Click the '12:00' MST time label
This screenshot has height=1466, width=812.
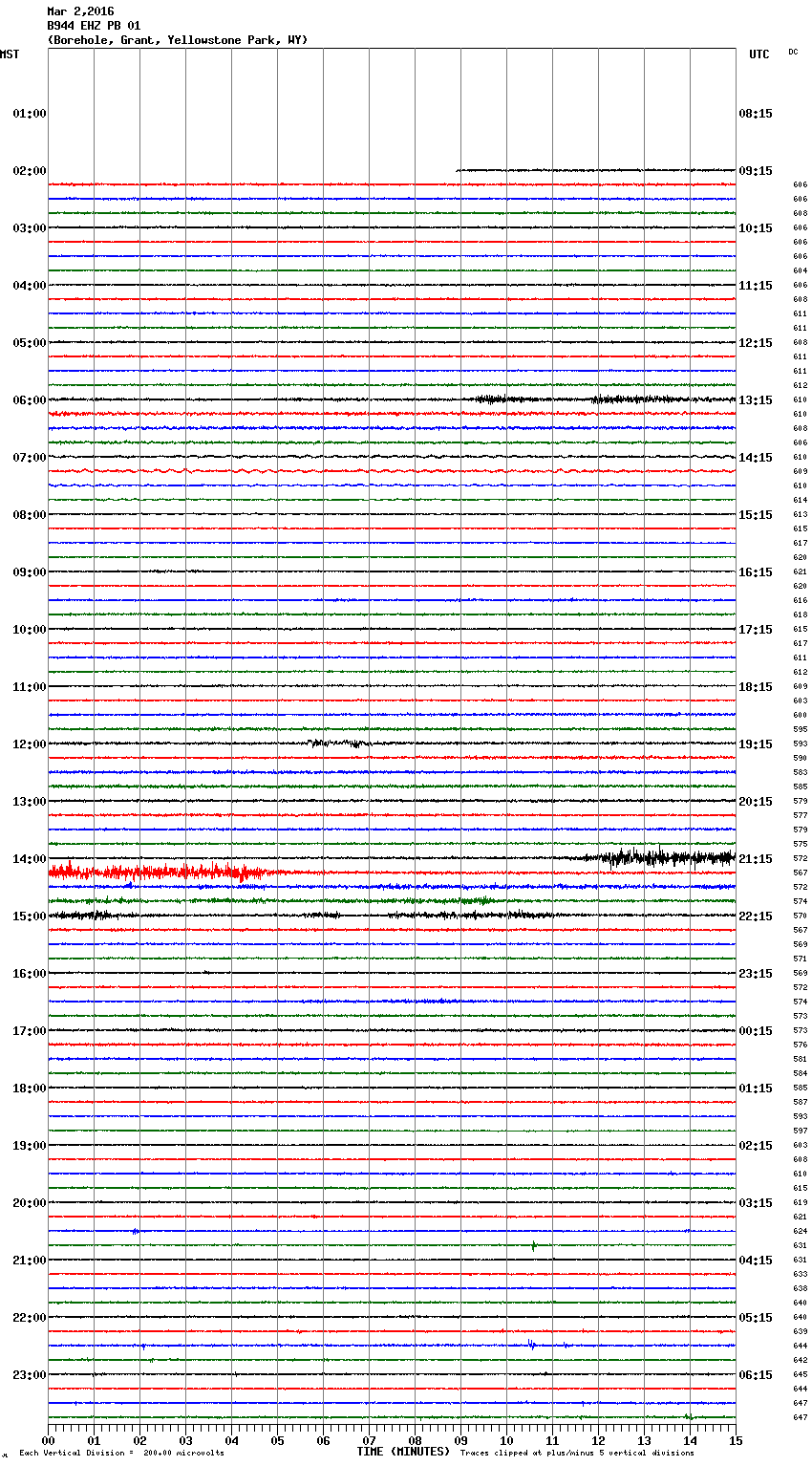[x=30, y=744]
